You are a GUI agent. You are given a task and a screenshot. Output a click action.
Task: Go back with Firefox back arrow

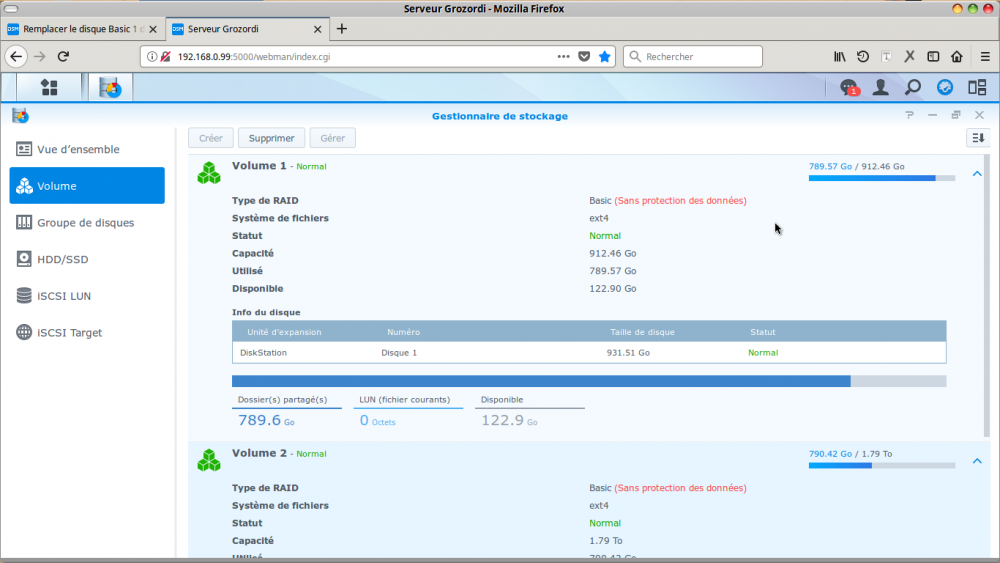(x=16, y=56)
